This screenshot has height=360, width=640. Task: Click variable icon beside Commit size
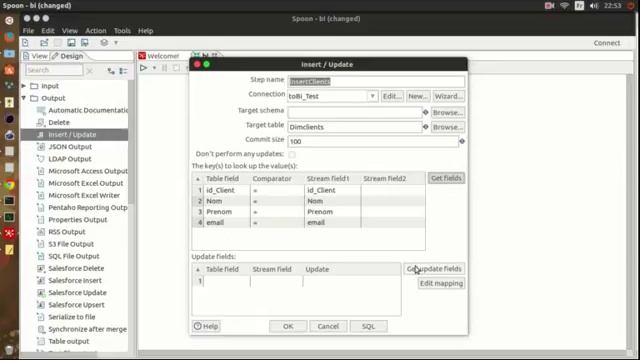pos(462,141)
